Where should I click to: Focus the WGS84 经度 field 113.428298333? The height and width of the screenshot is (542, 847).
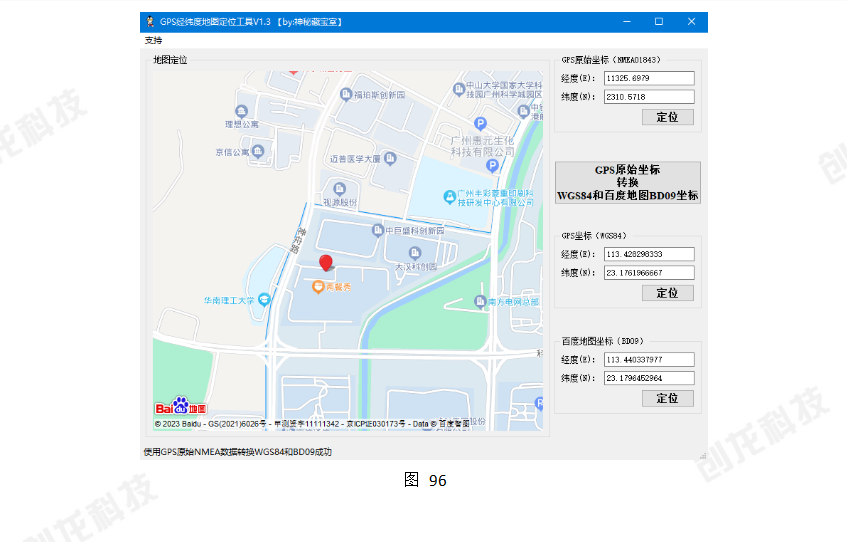649,254
